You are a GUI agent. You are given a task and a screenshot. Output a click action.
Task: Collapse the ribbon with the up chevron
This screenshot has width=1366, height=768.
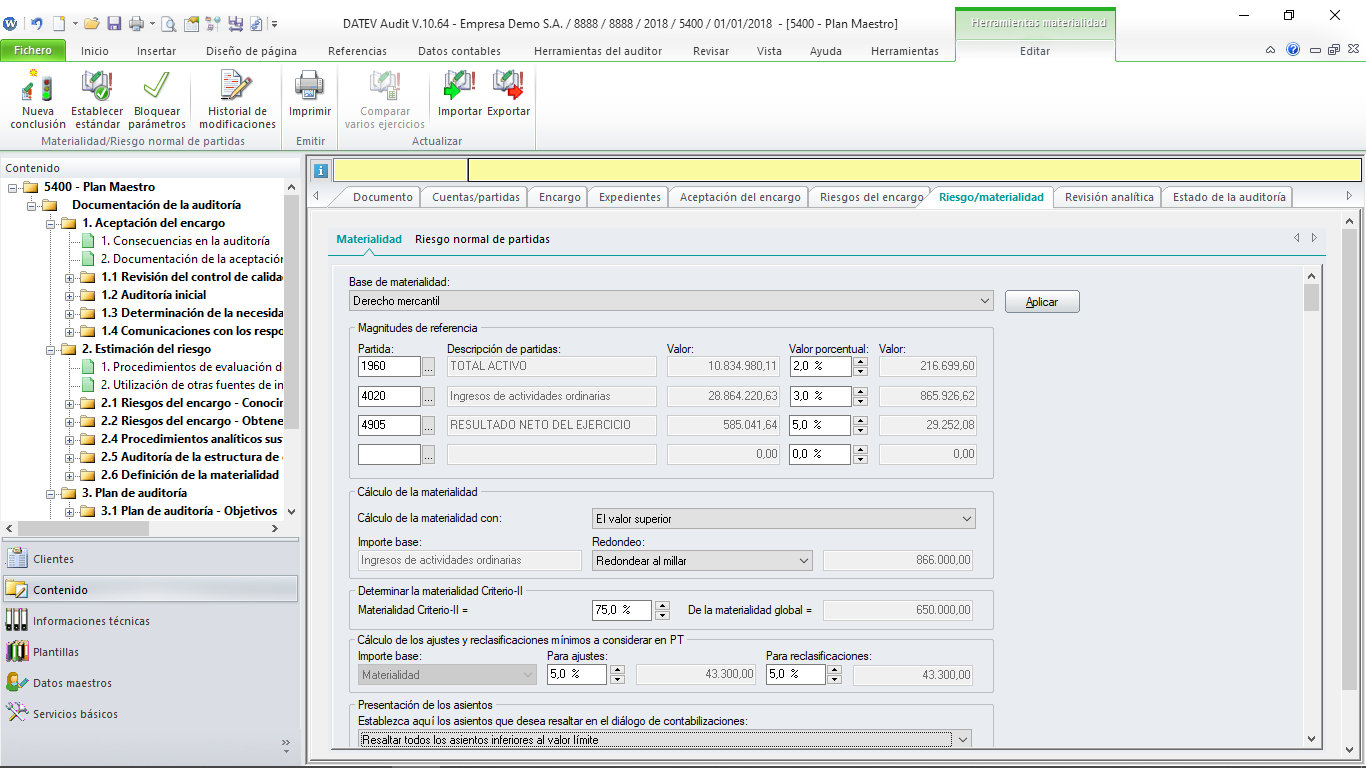1271,50
